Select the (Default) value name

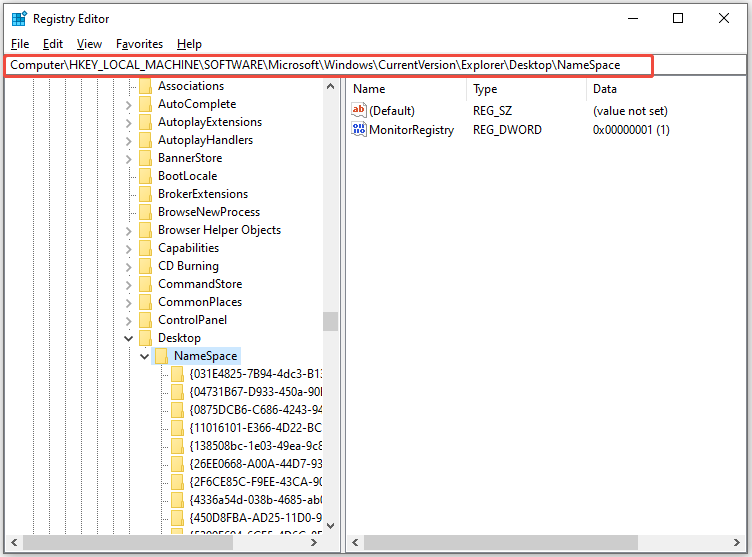[x=392, y=111]
